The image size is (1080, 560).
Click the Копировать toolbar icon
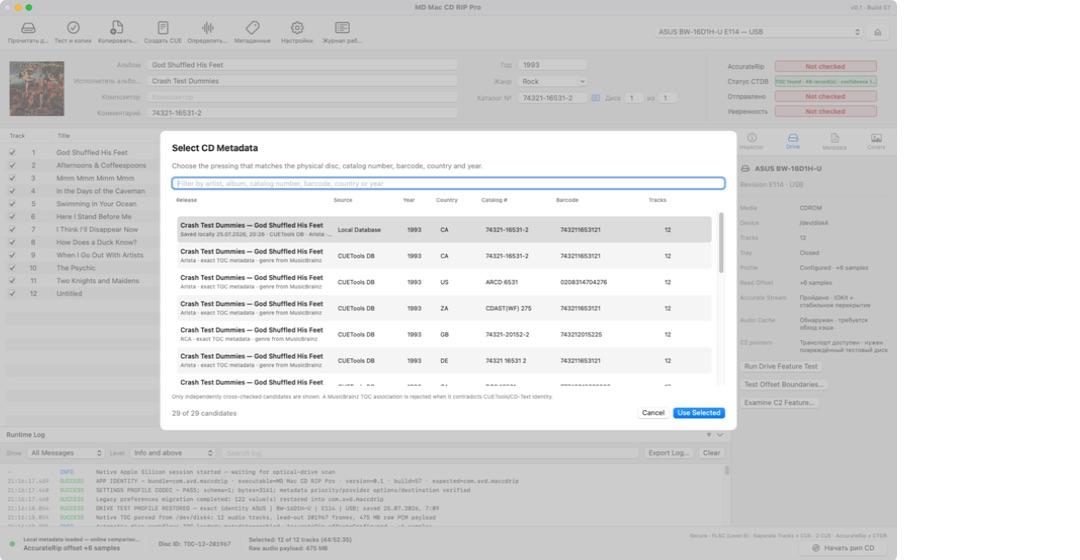pos(116,28)
